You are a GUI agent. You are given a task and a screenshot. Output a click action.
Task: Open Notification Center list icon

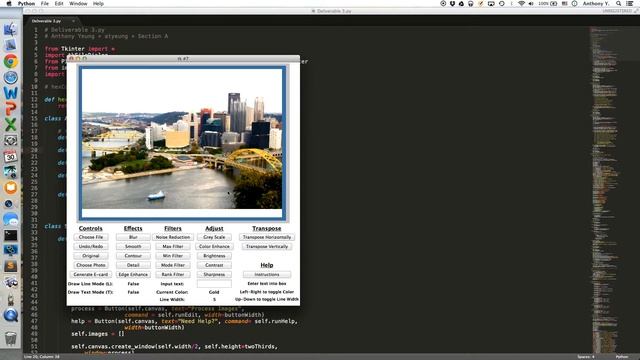[629, 4]
